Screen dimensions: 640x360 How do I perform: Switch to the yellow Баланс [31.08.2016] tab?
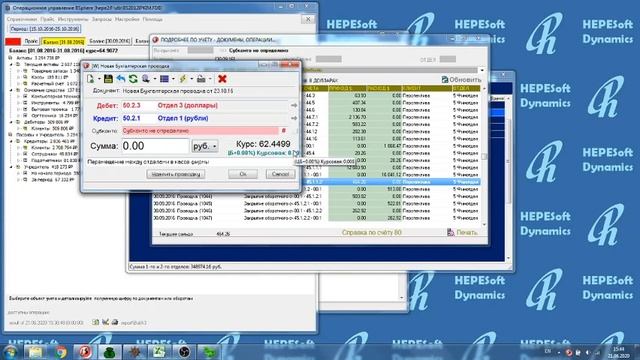pyautogui.click(x=63, y=41)
